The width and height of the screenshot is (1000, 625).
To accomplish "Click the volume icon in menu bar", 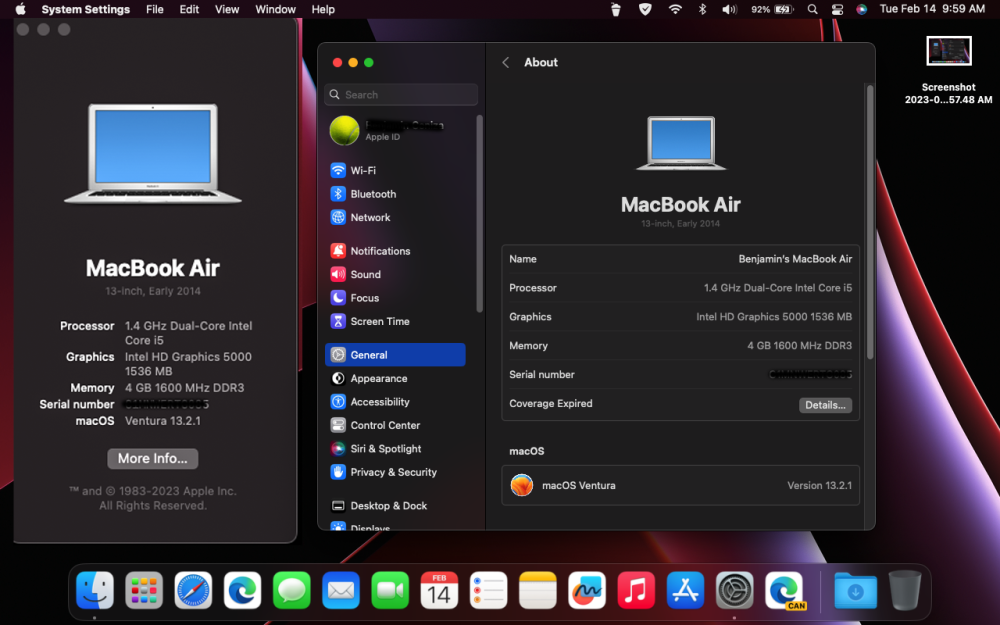I will click(x=729, y=10).
